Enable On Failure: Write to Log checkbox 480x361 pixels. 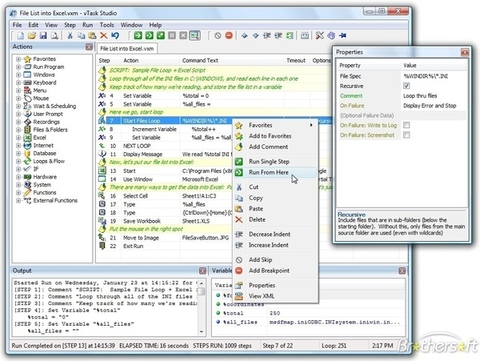(406, 125)
